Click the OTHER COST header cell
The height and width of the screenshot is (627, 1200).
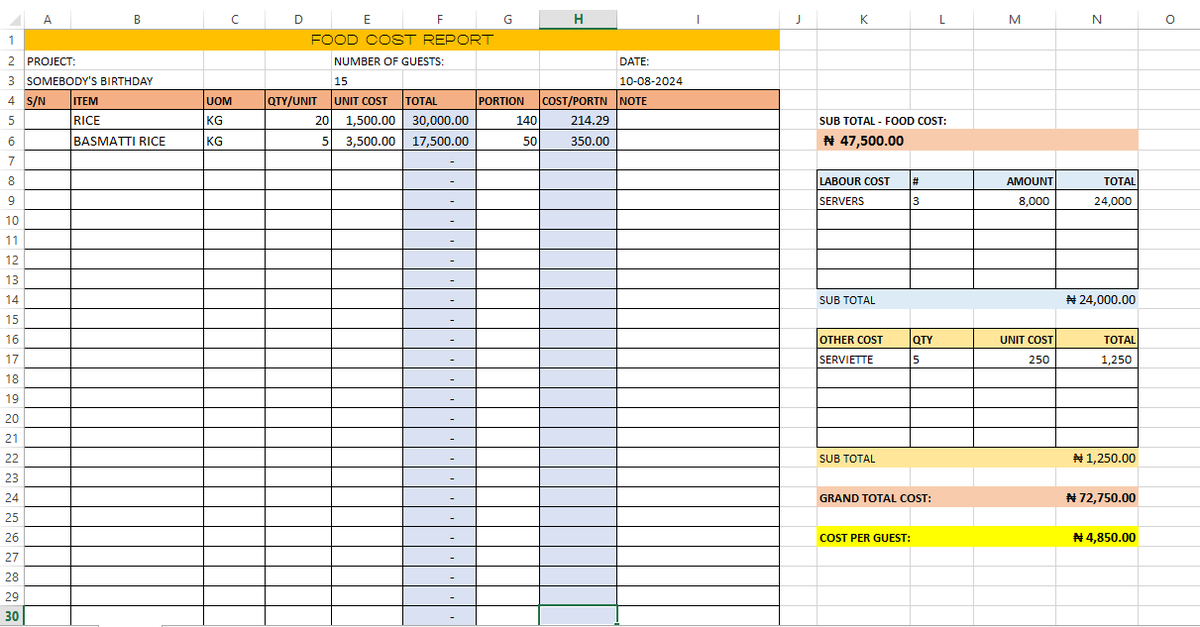[863, 339]
